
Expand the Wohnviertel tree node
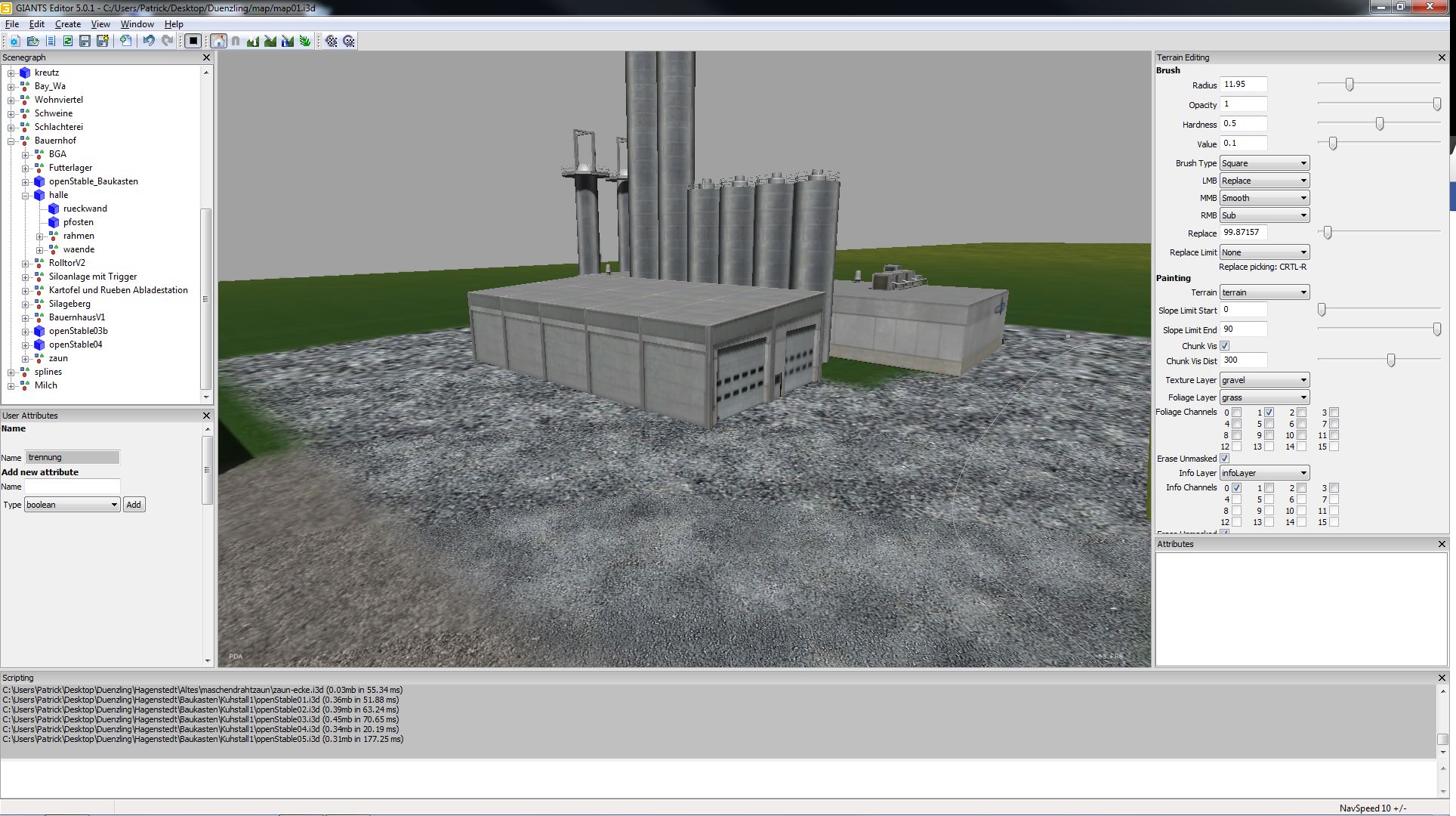click(11, 100)
